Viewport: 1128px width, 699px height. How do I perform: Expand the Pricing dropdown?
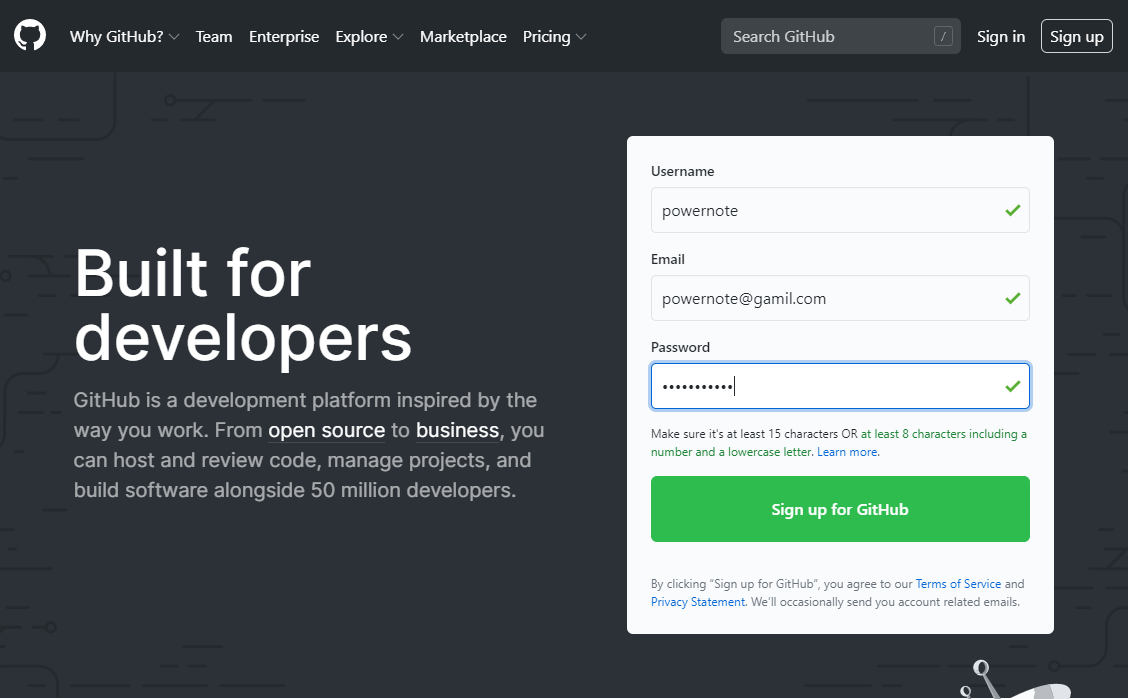point(554,37)
